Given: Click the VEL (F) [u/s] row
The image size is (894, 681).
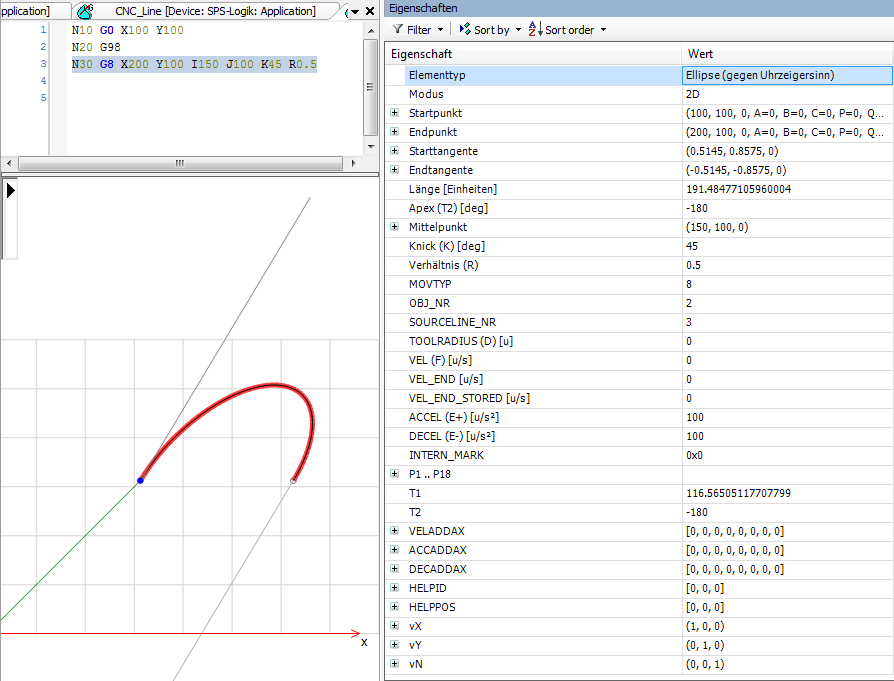Looking at the screenshot, I should click(x=639, y=360).
